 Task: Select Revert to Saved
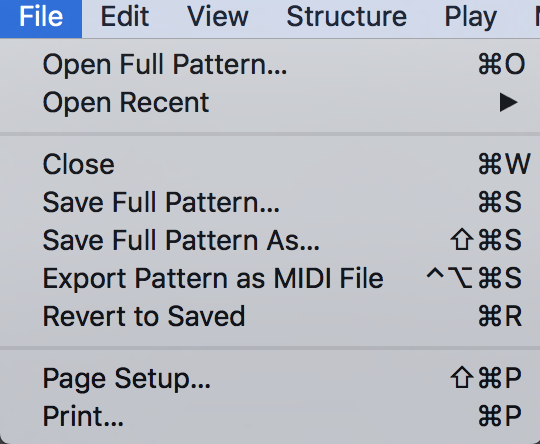tap(270, 316)
